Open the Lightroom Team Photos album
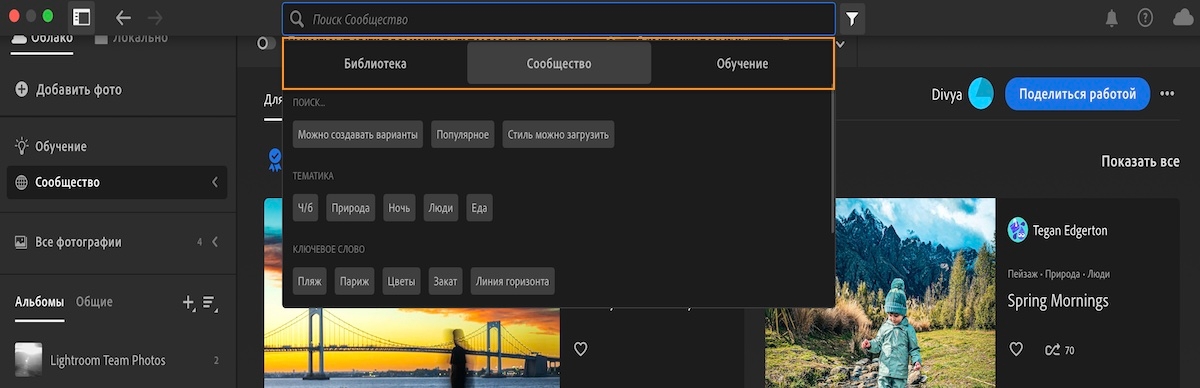Viewport: 1200px width, 388px height. point(118,360)
